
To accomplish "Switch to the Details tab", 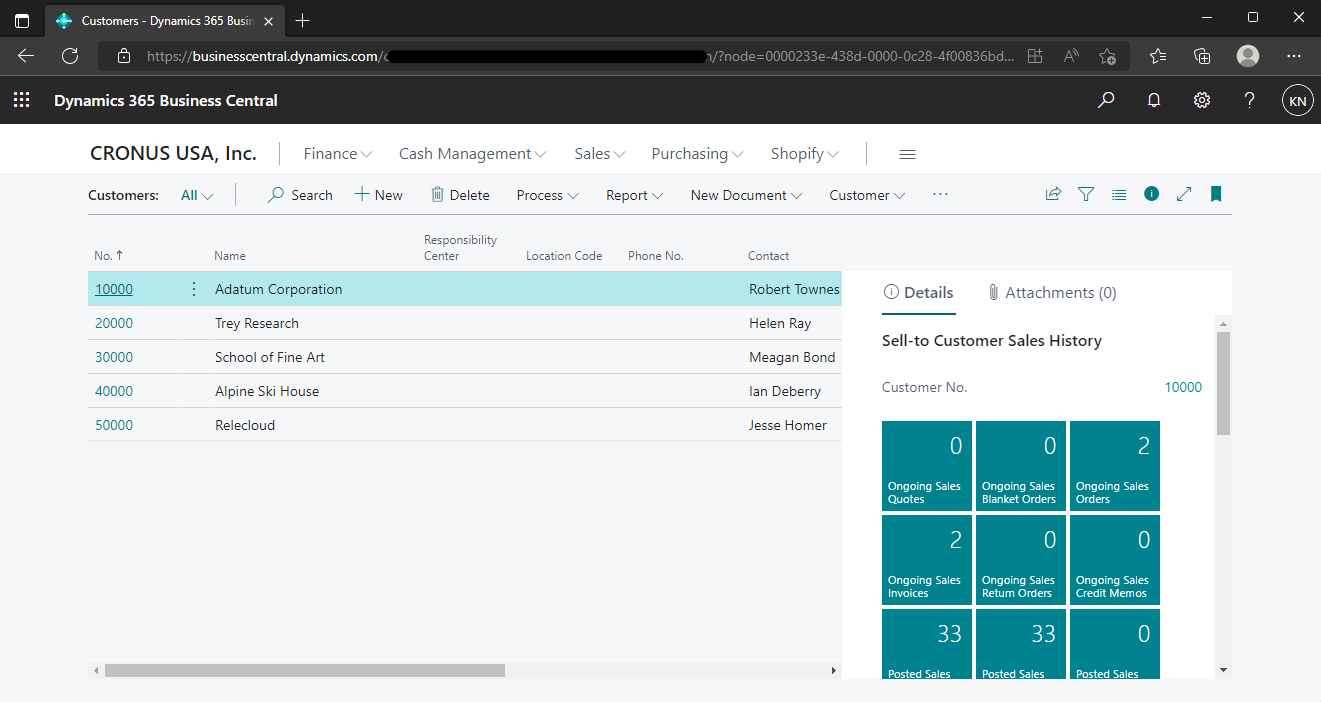I will coord(919,293).
